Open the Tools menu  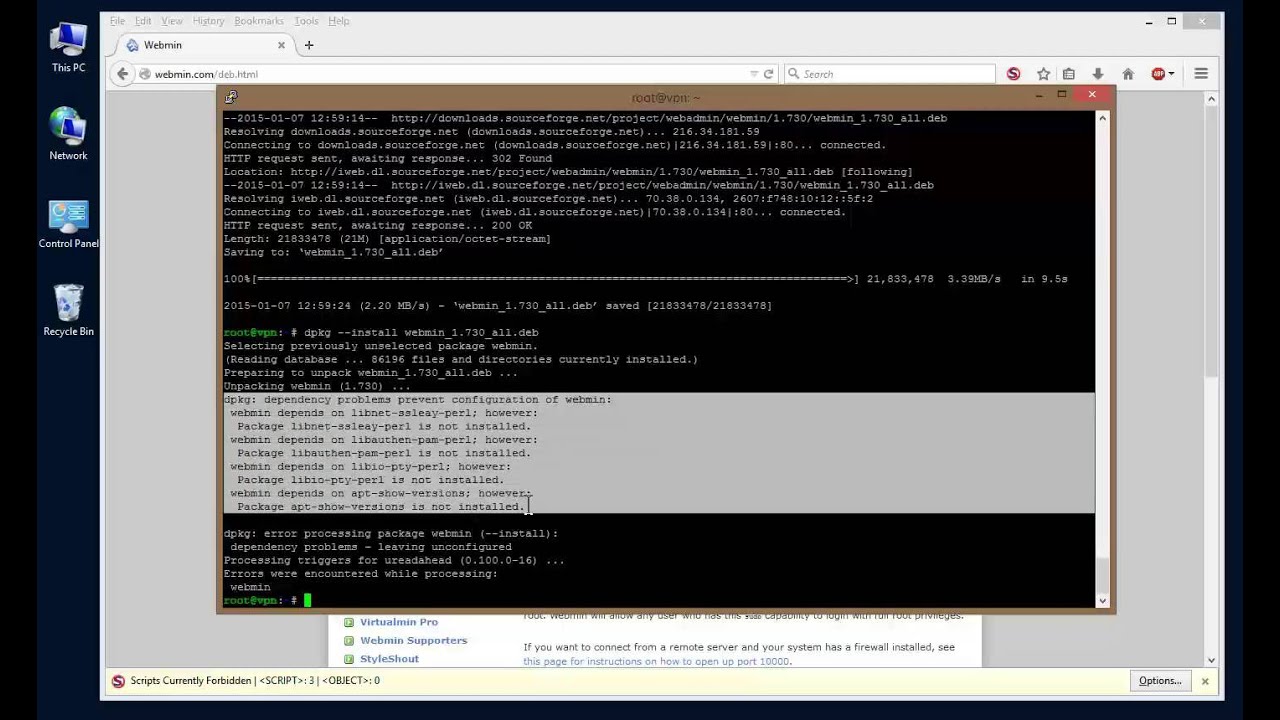(306, 21)
